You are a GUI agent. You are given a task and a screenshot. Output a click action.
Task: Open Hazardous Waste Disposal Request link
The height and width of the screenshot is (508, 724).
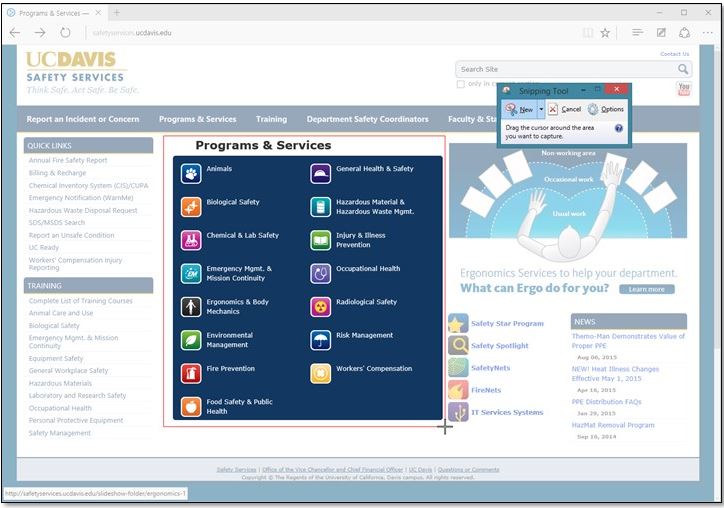coord(83,210)
